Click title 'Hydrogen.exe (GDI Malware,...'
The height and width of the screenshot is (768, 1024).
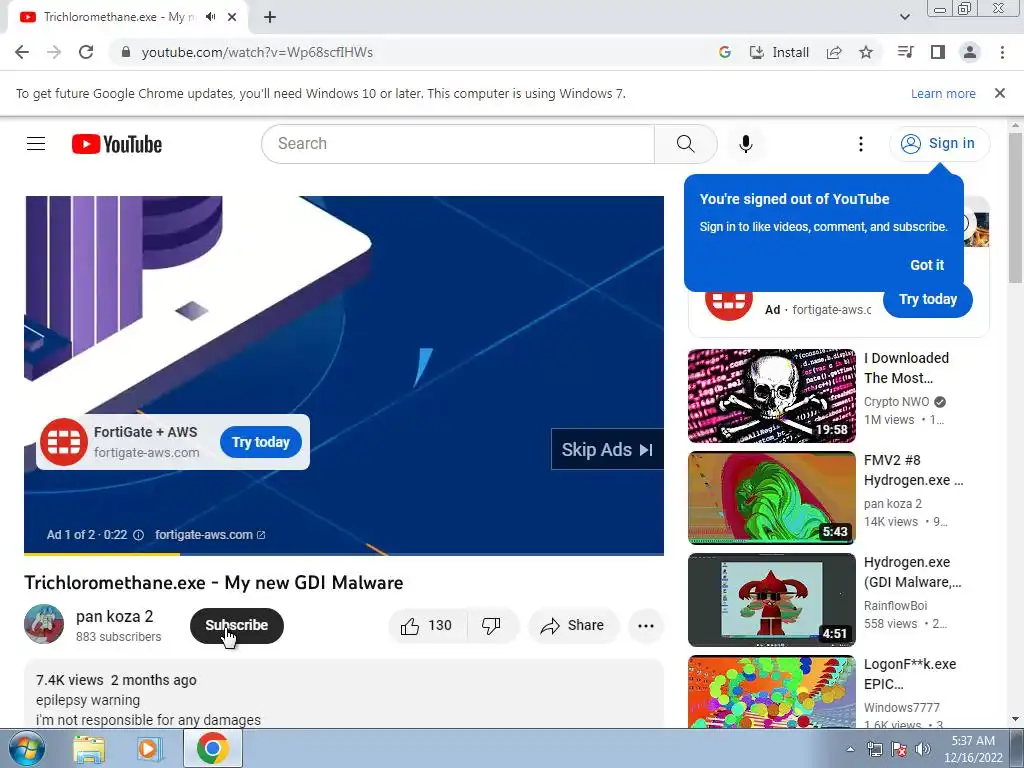coord(913,572)
